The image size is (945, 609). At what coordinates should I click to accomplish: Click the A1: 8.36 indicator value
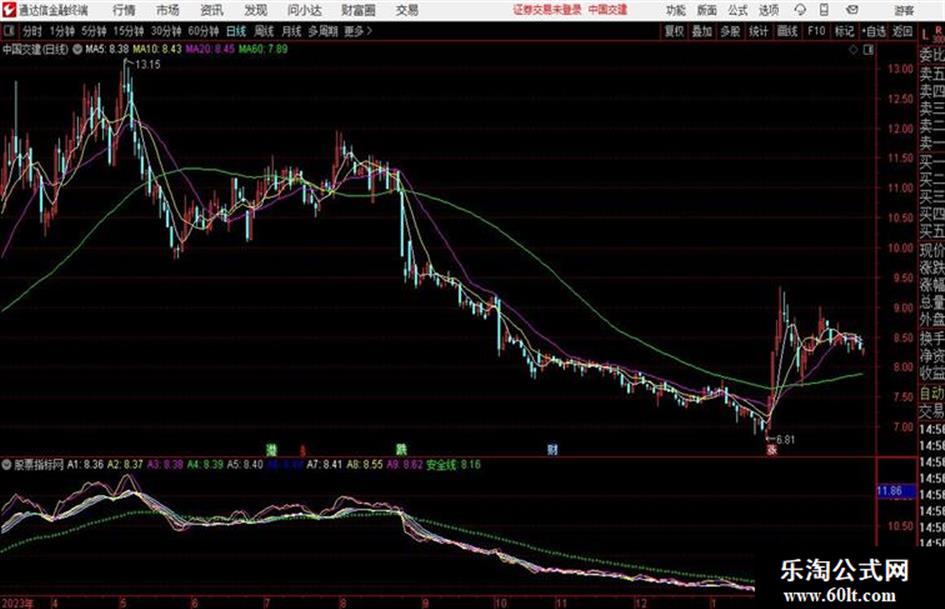[85, 465]
